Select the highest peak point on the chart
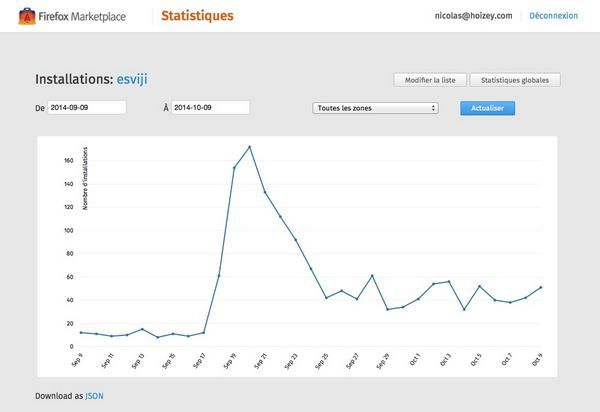The image size is (600, 412). (x=249, y=147)
